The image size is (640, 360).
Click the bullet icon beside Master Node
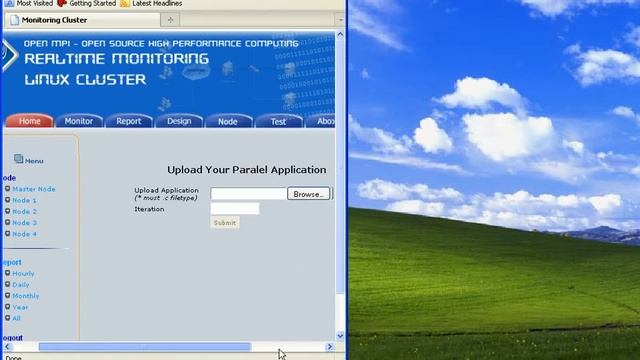[7, 189]
